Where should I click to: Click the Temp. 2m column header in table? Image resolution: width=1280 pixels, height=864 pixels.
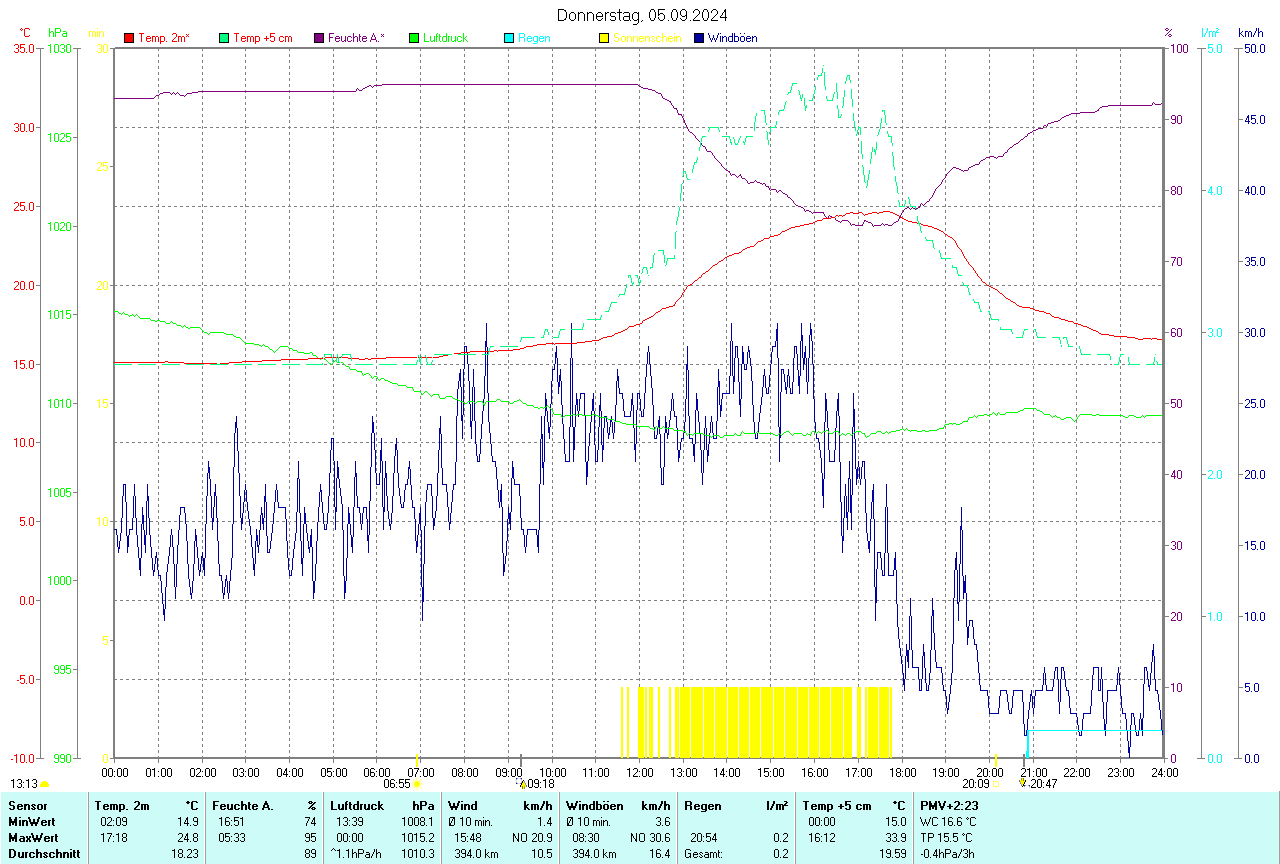click(x=122, y=805)
